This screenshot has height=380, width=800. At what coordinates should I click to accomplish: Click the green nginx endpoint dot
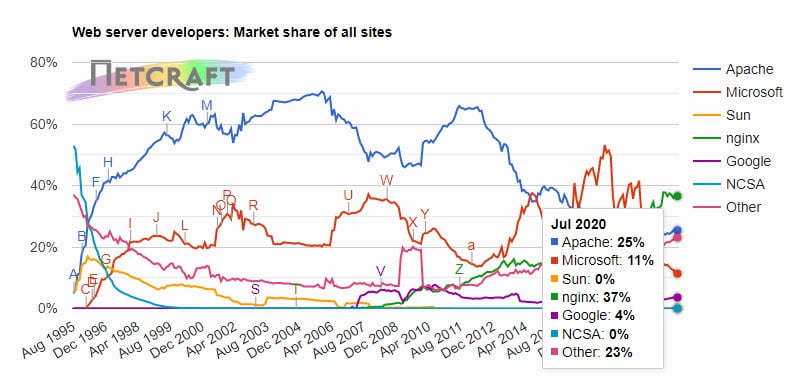(x=678, y=196)
